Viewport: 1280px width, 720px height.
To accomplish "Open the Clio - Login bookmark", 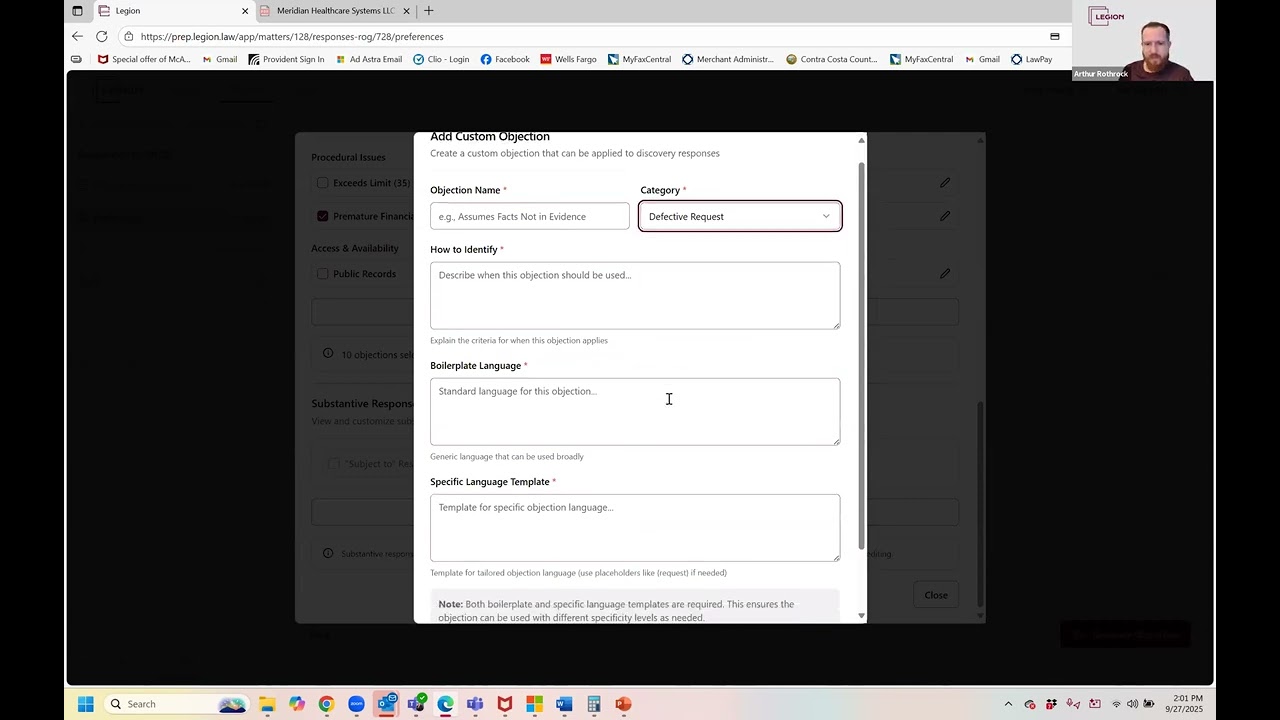I will (x=441, y=59).
